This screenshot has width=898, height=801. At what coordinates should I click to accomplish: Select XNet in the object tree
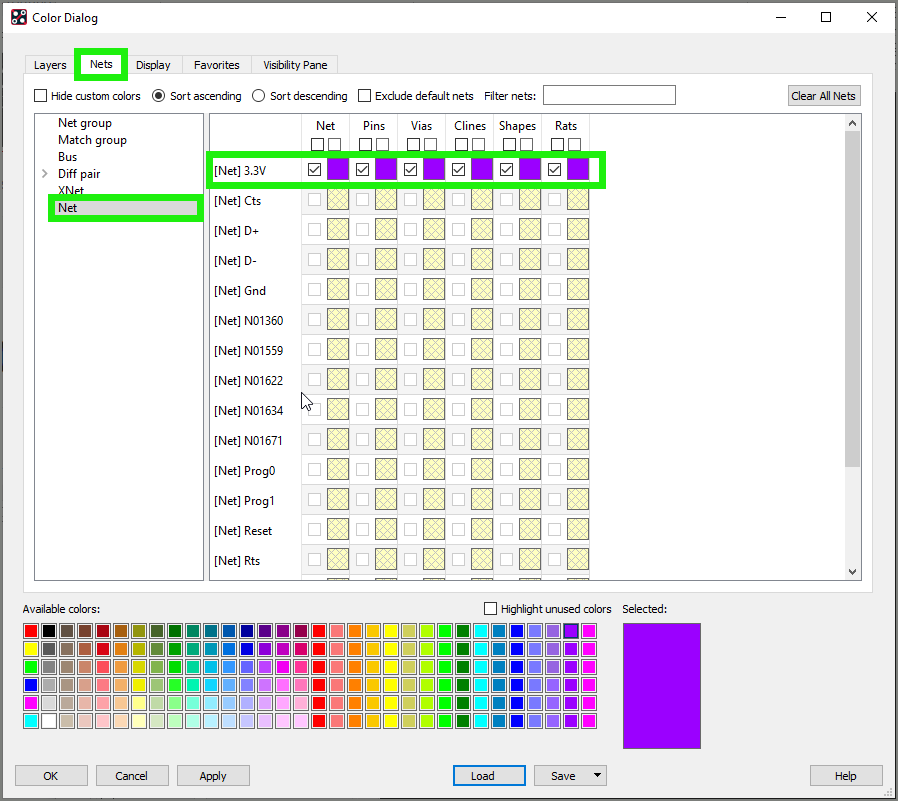pos(71,190)
